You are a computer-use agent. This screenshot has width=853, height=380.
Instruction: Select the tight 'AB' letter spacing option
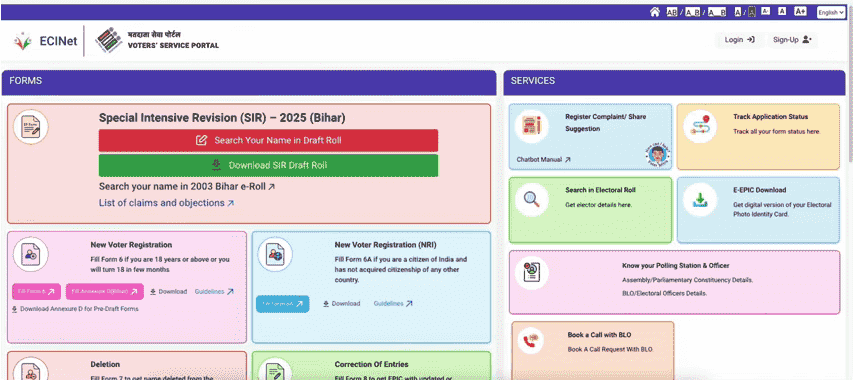[x=671, y=12]
